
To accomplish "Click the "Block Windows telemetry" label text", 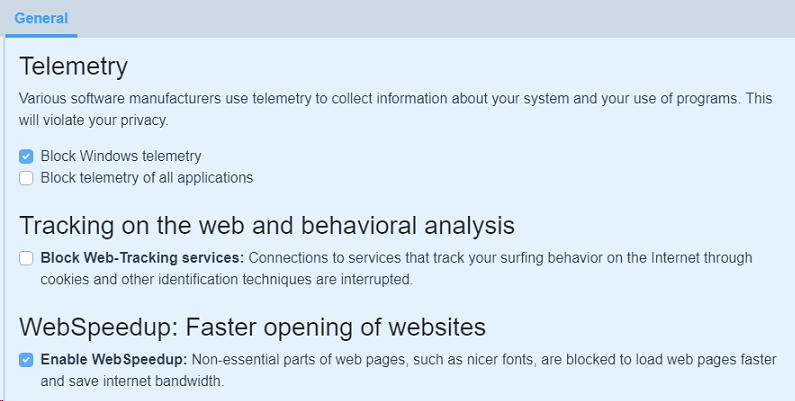I will (121, 156).
